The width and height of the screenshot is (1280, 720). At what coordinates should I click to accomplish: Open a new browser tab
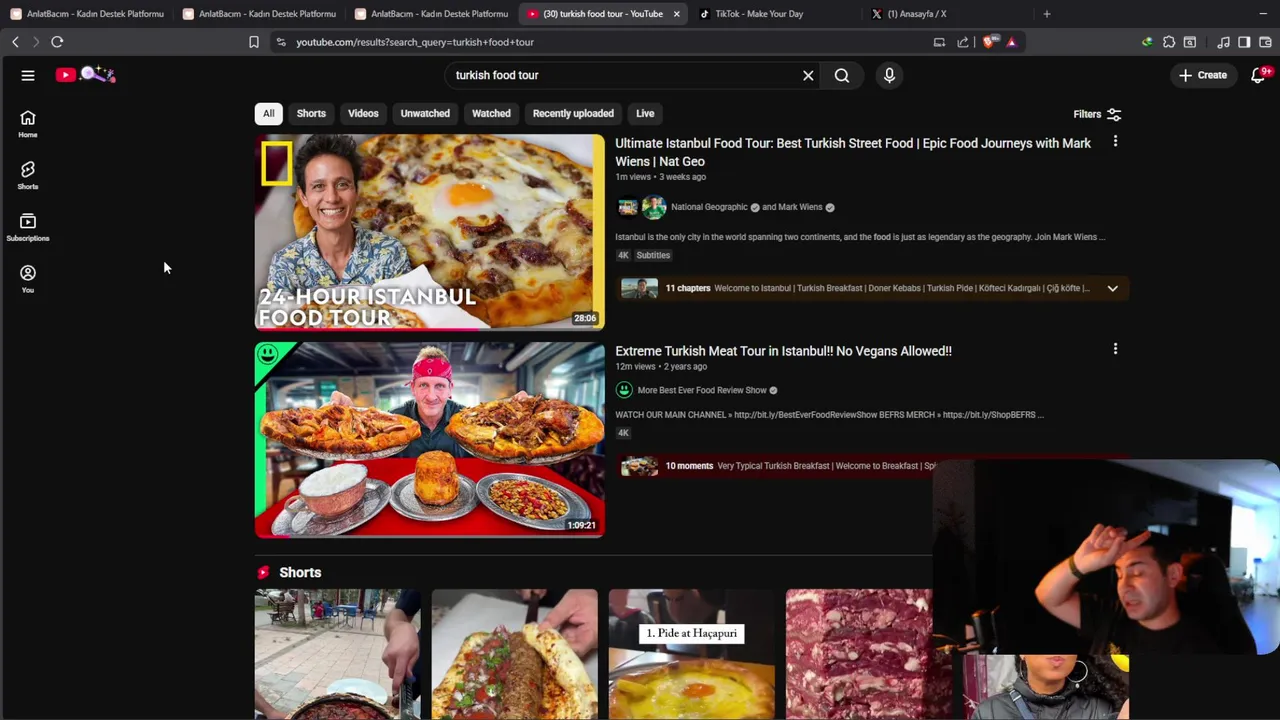[x=1047, y=14]
